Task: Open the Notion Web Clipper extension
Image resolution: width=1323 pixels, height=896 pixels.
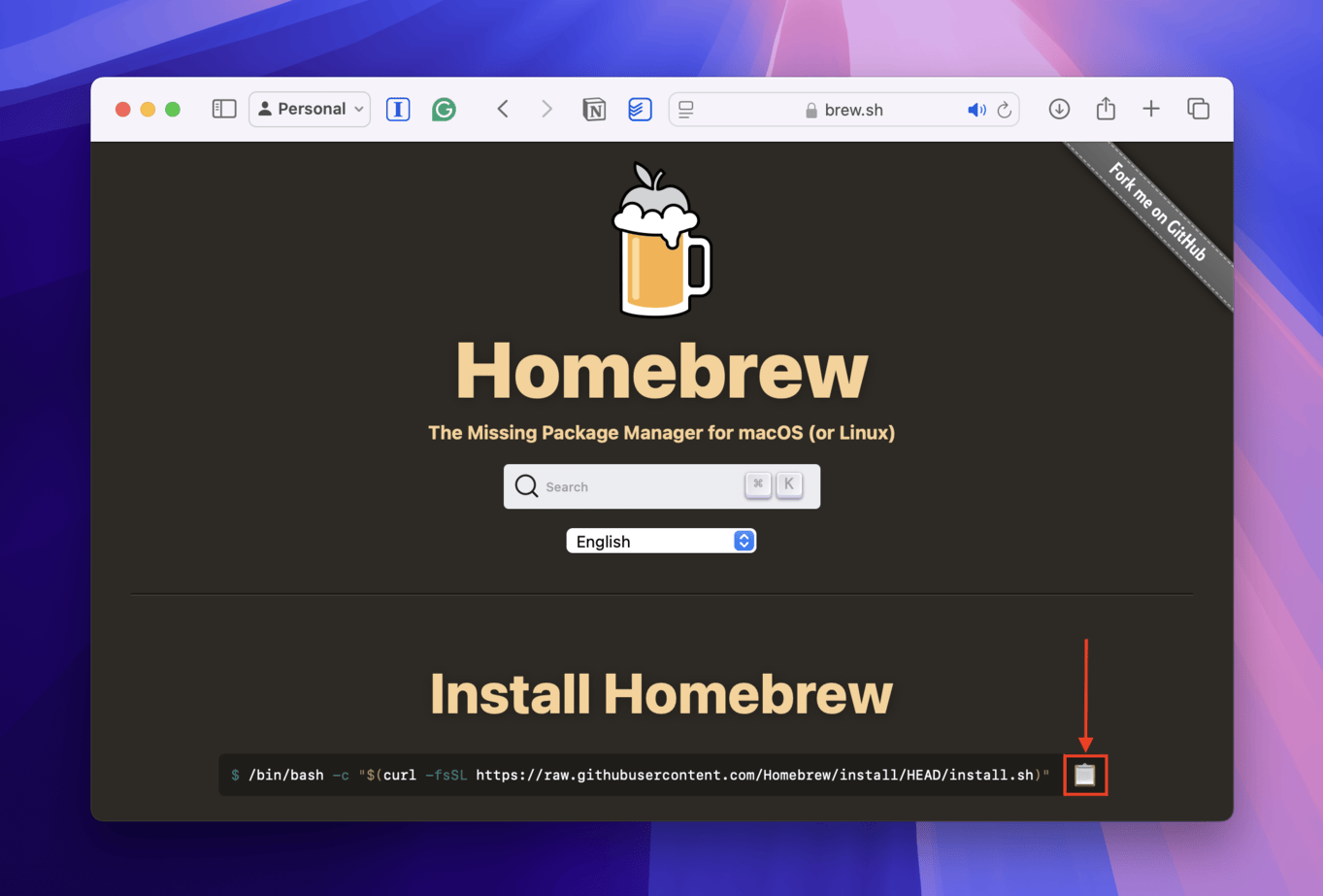Action: point(594,109)
